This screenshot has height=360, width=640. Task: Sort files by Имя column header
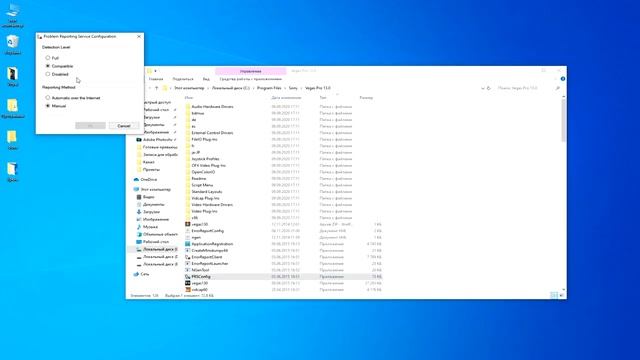189,98
